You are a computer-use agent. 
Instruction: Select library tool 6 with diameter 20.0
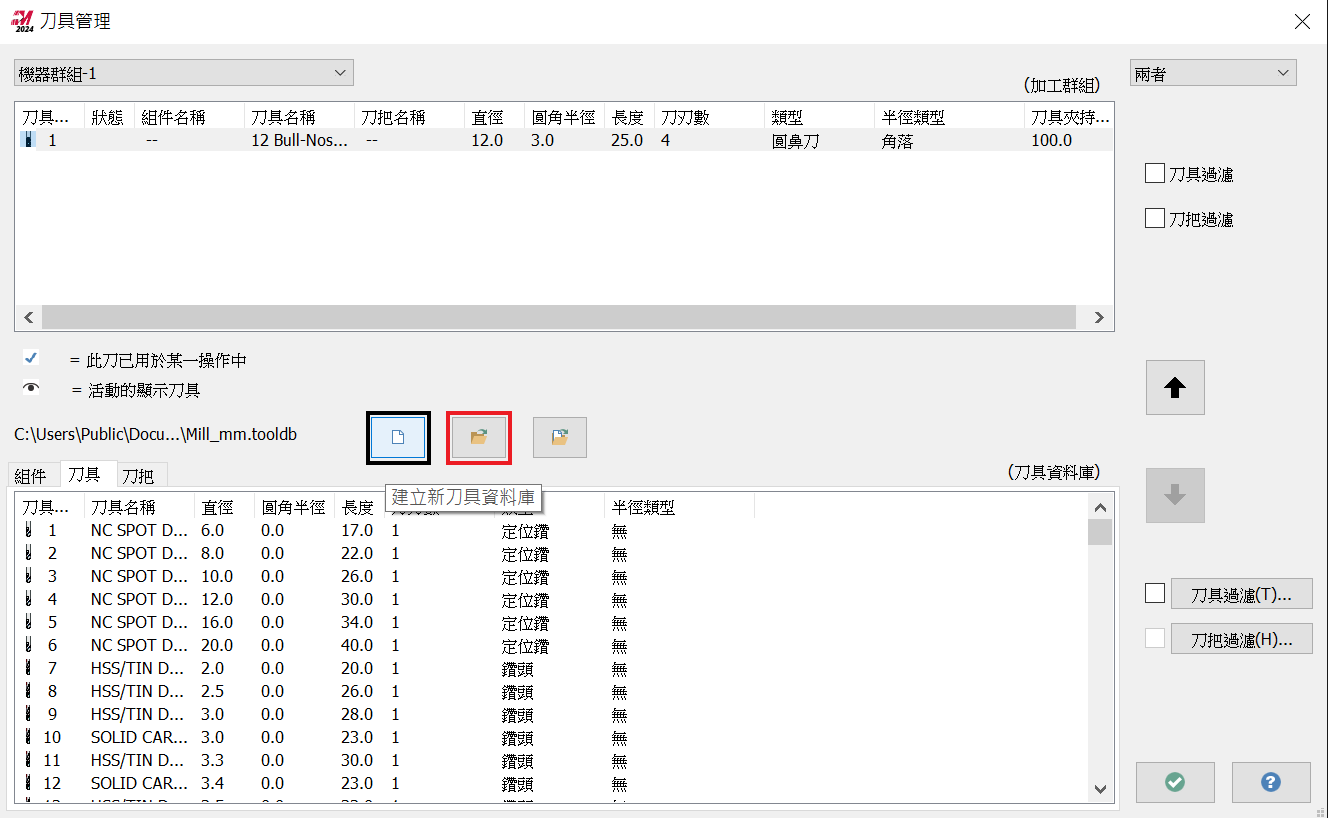tap(550, 645)
